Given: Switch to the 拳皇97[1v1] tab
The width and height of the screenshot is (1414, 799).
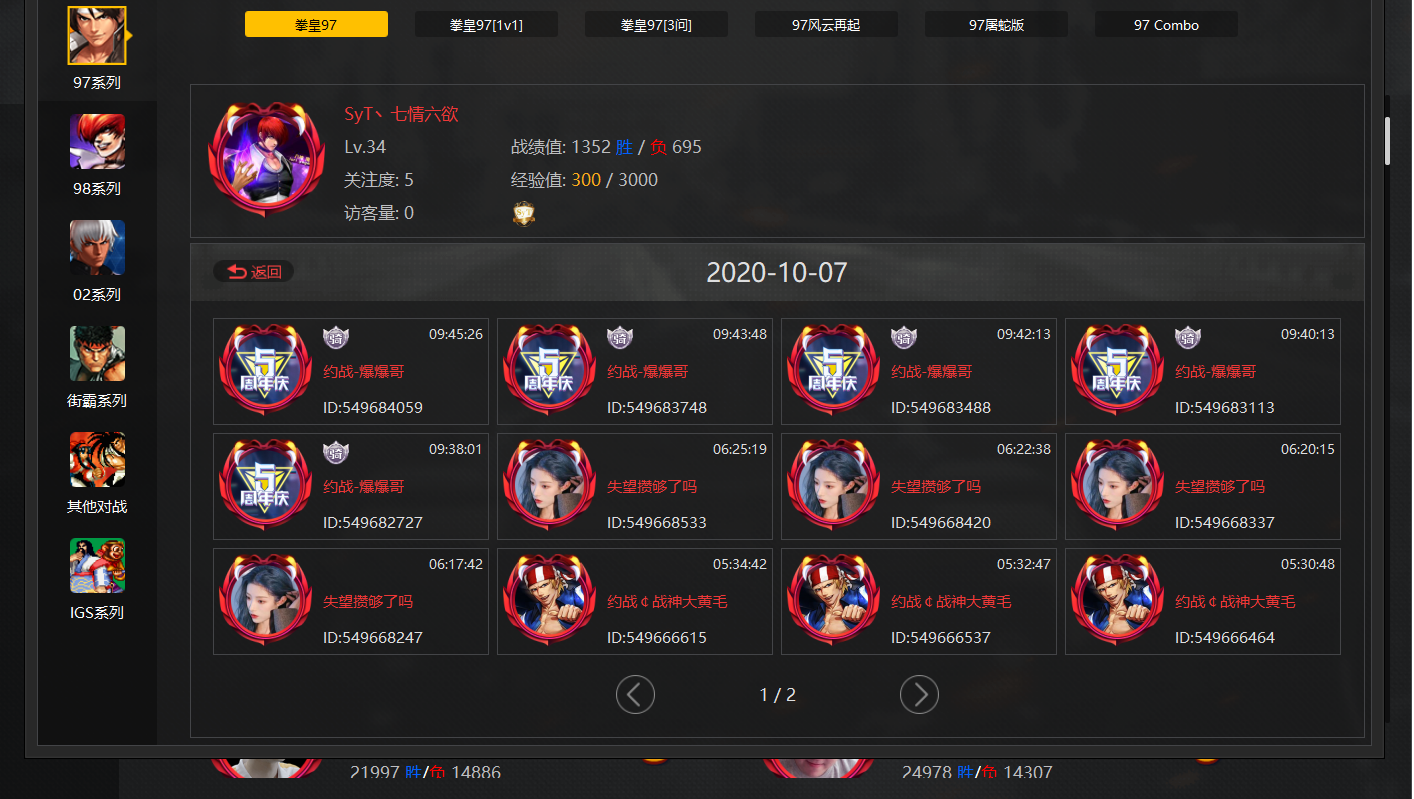Looking at the screenshot, I should pos(486,25).
